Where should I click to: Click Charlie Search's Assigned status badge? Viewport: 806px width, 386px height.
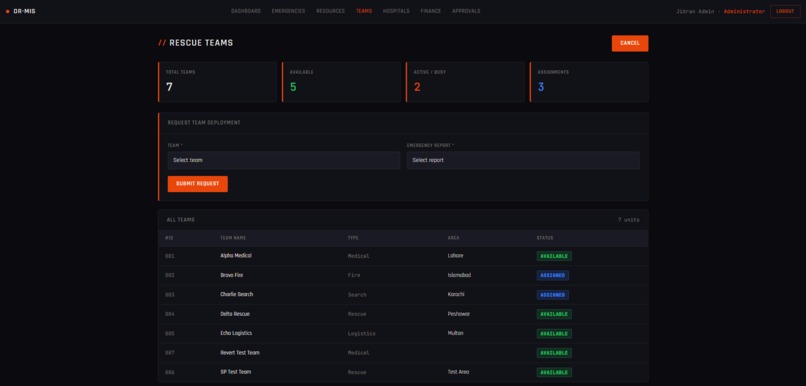pos(553,295)
